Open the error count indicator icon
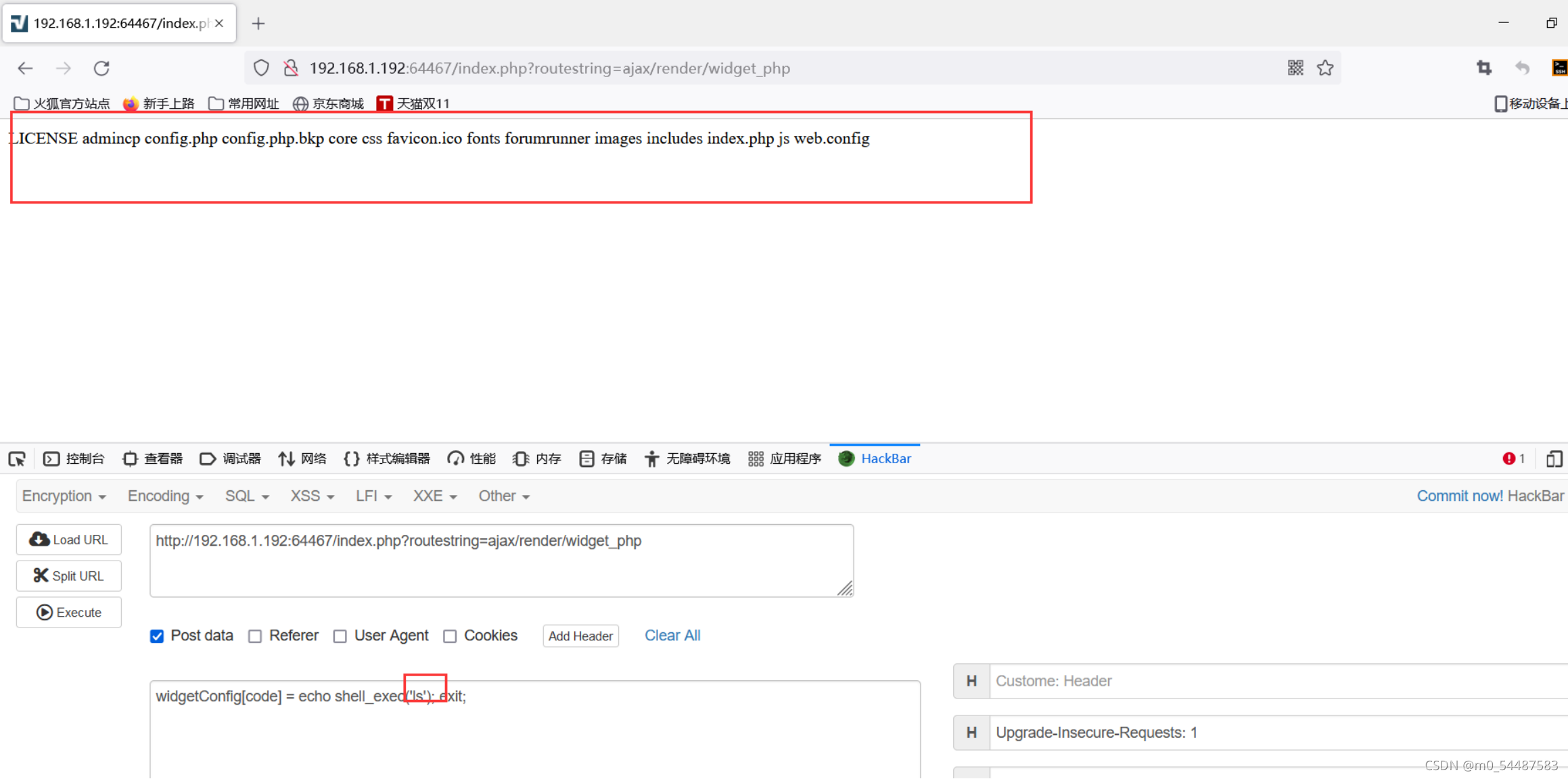This screenshot has width=1568, height=779. pyautogui.click(x=1513, y=458)
